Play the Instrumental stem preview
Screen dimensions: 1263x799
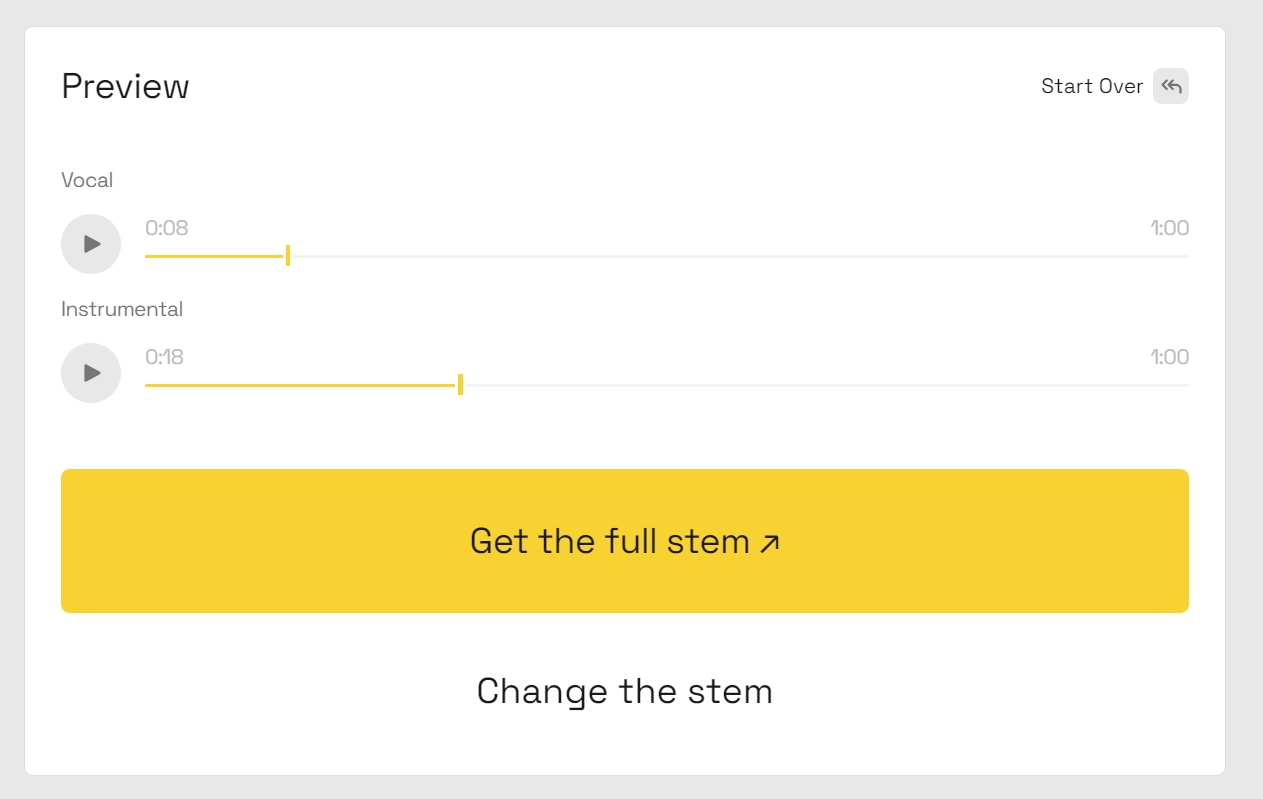tap(91, 373)
